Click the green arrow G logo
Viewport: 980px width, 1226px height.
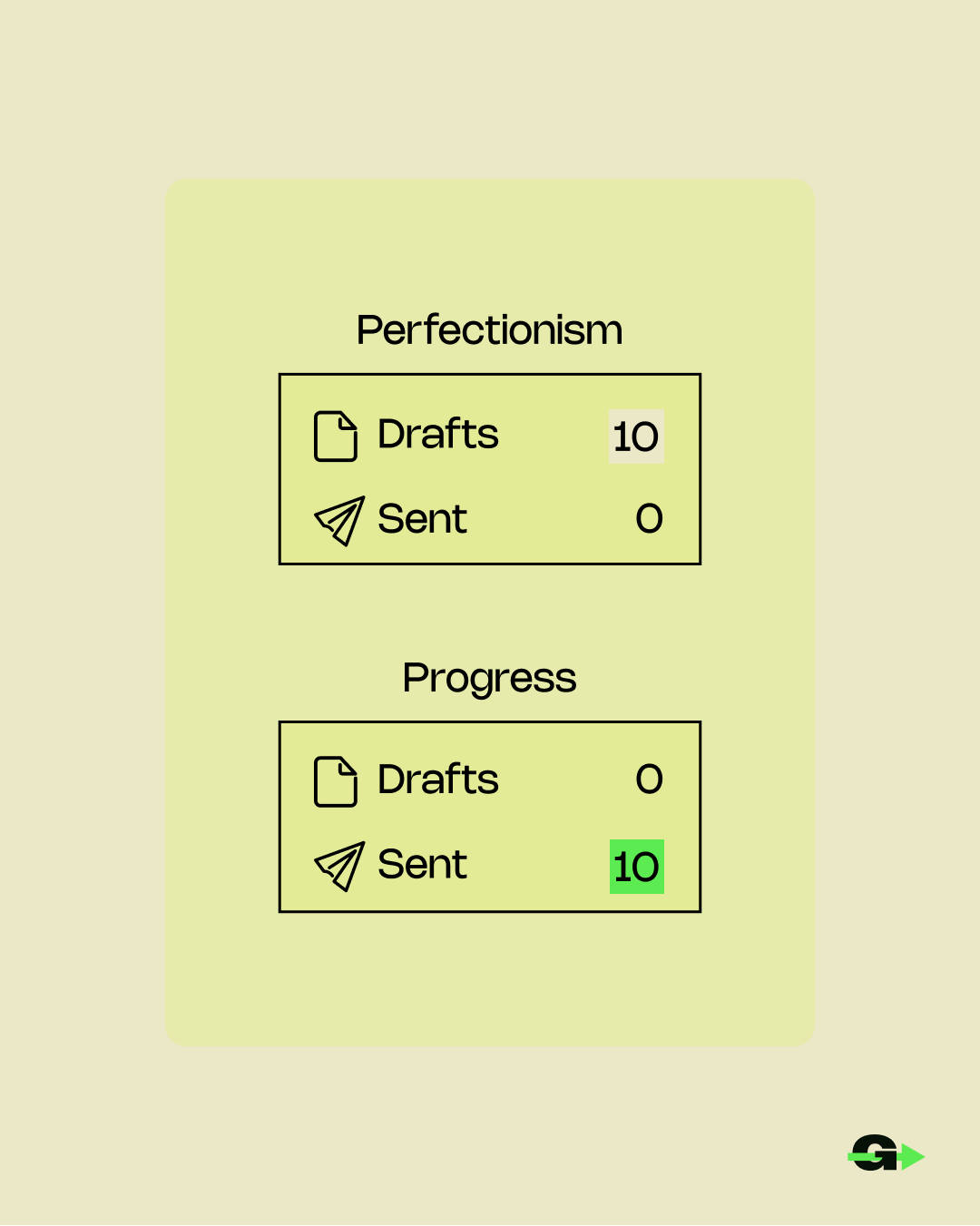pyautogui.click(x=887, y=1153)
